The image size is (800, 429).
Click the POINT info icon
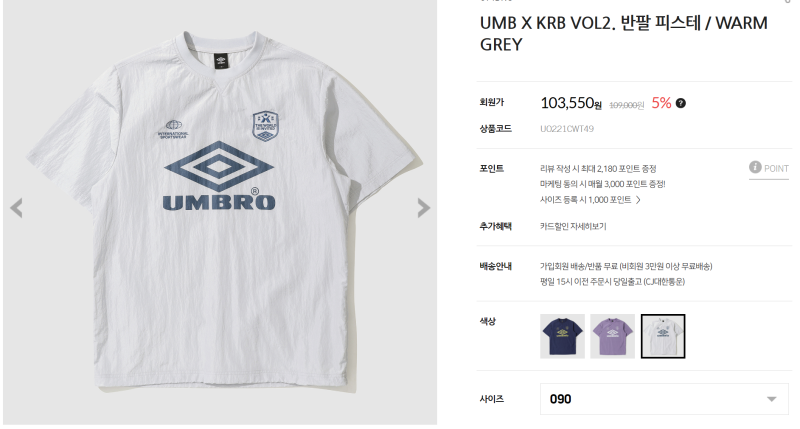coord(755,167)
